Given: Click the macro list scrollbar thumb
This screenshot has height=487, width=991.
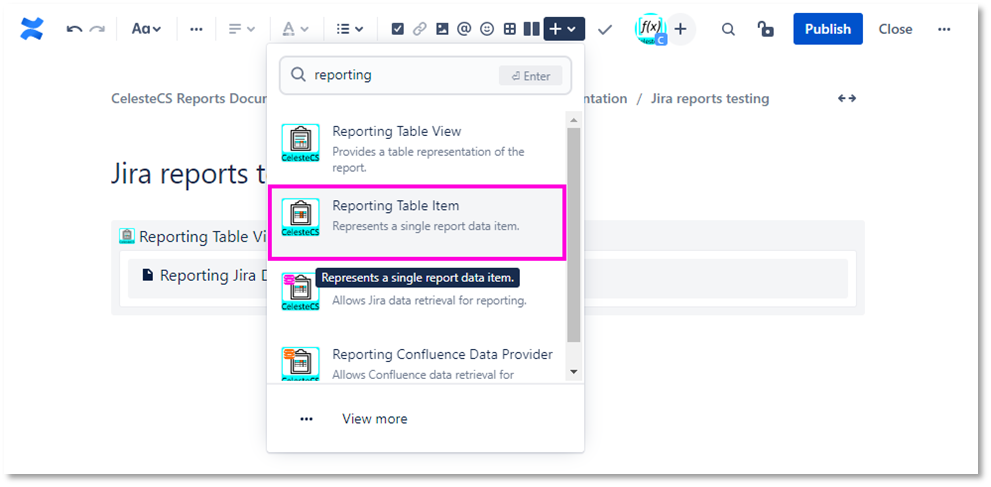Looking at the screenshot, I should pos(573,234).
